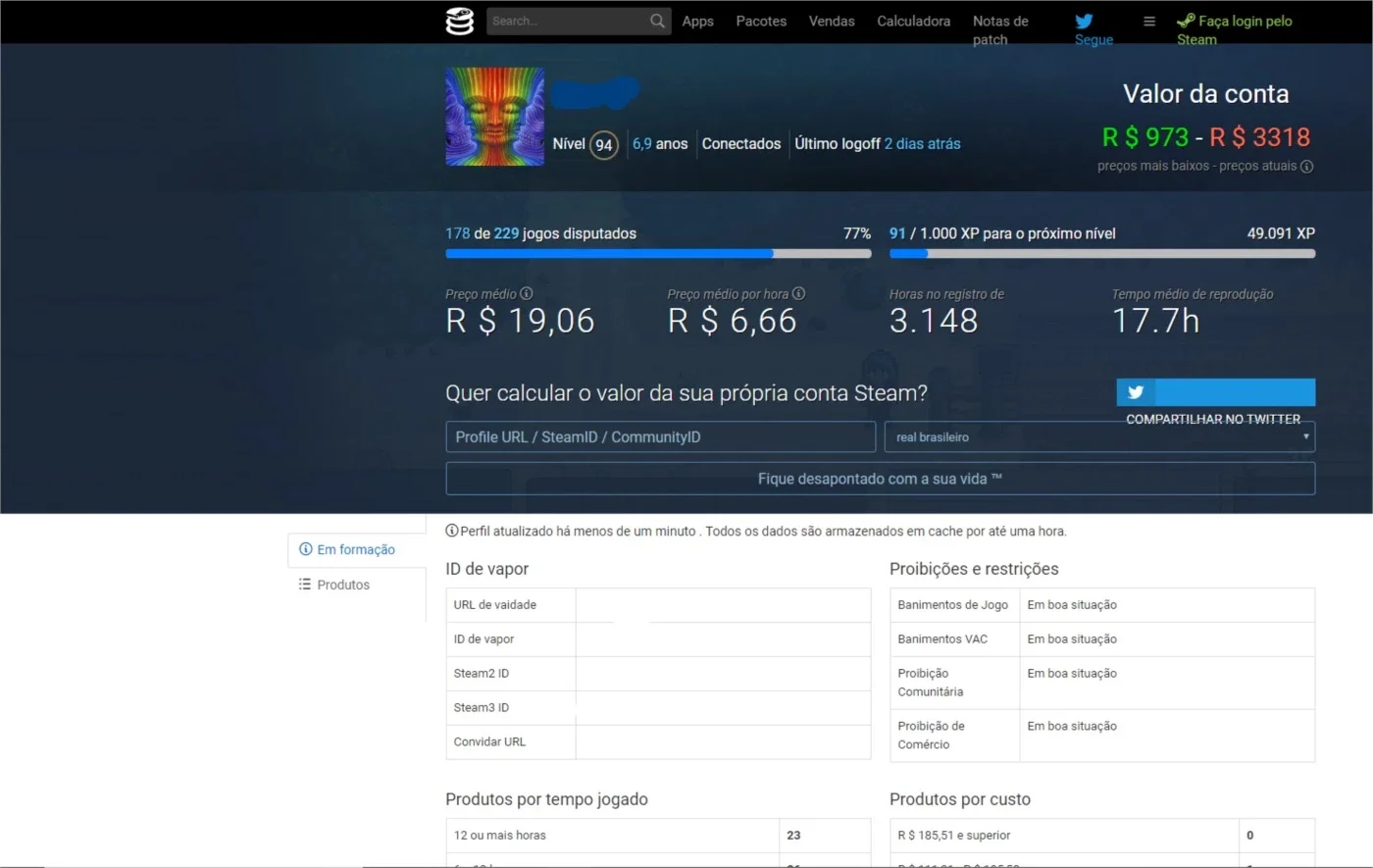Click the Produtos por tempo jogado heading
The image size is (1373, 868).
[x=546, y=799]
